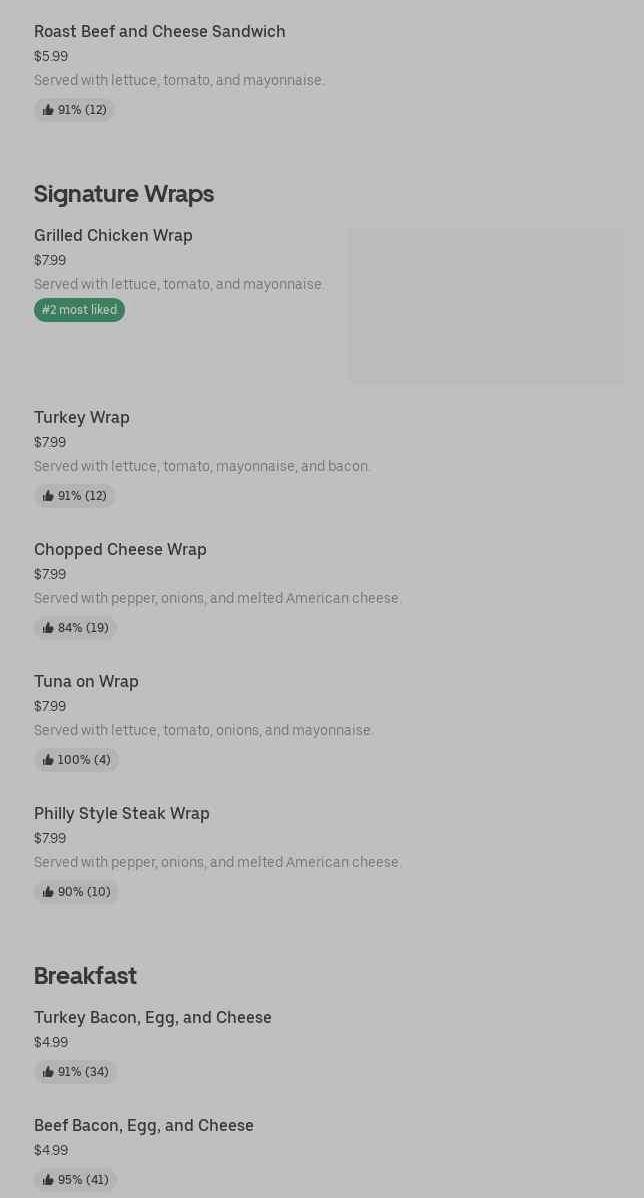Click thumbs-up icon under Roast Beef and Cheese Sandwich

point(48,110)
